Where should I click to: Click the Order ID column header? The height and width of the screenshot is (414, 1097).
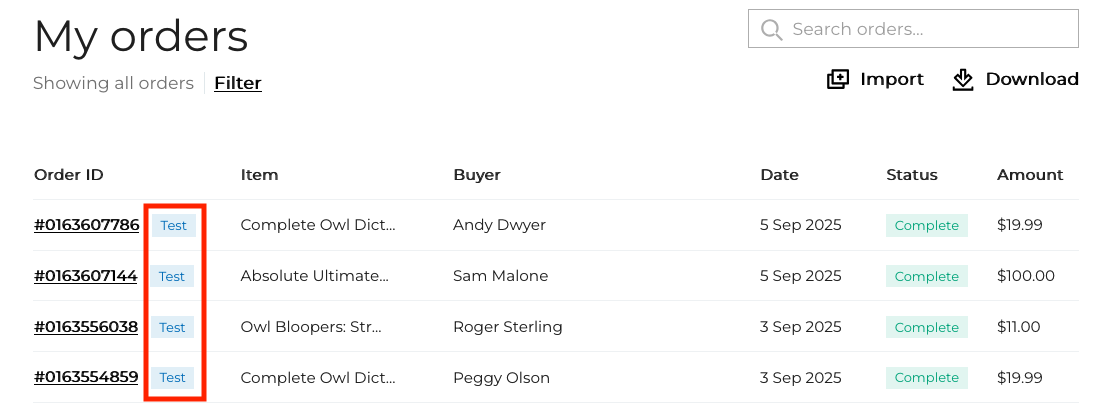click(69, 175)
